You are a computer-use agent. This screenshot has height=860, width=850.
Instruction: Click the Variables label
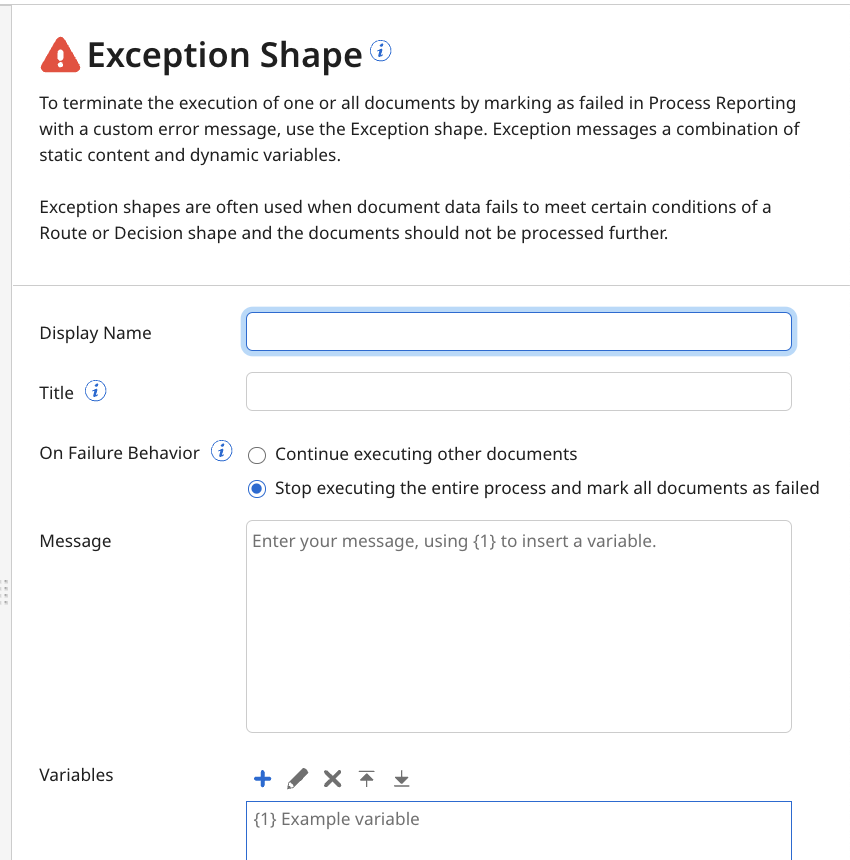click(x=75, y=775)
